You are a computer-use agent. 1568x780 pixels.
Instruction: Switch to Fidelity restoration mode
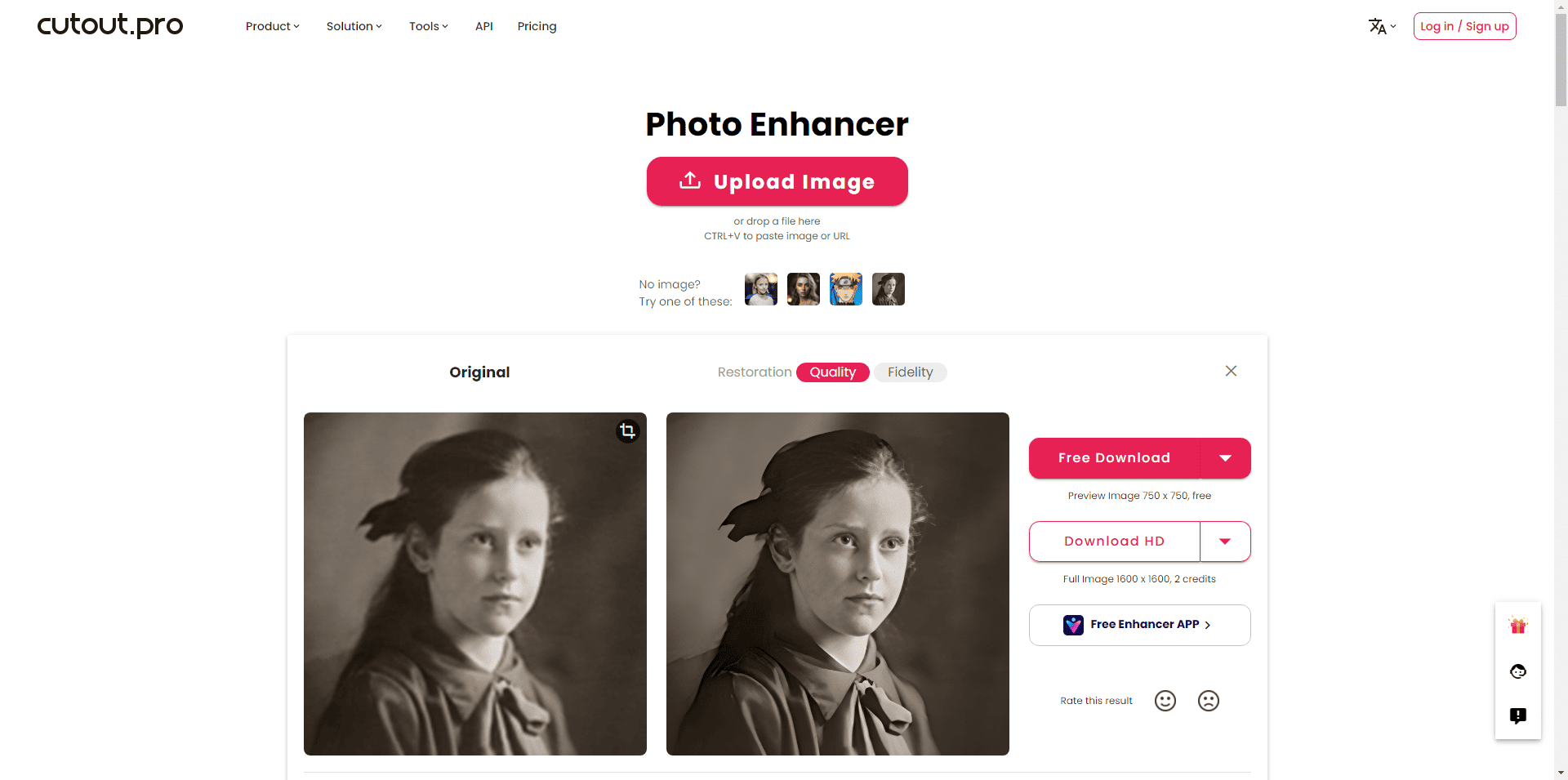tap(911, 372)
